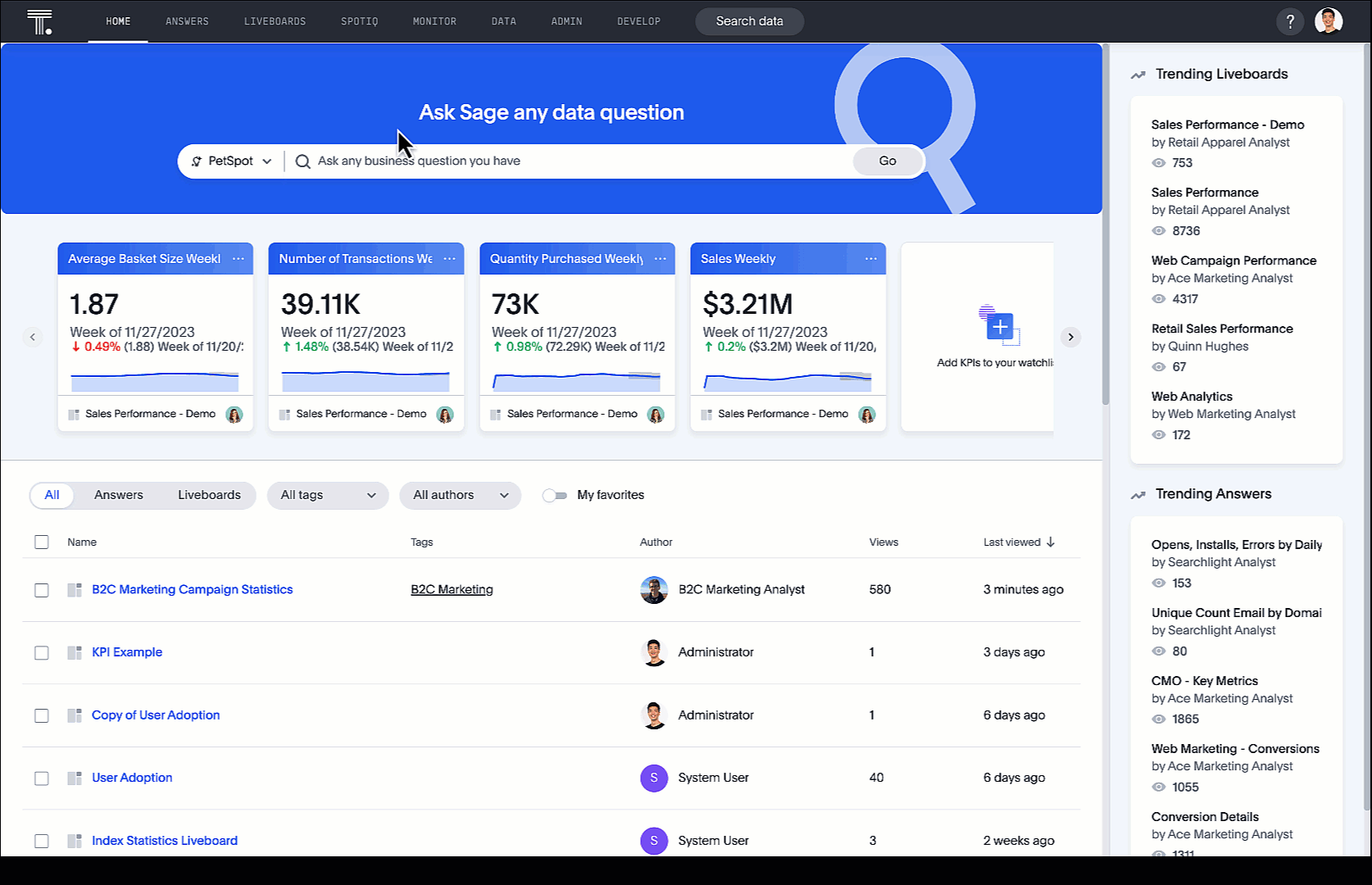The width and height of the screenshot is (1372, 885).
Task: Open more options on Average Basket Size card
Action: (x=239, y=259)
